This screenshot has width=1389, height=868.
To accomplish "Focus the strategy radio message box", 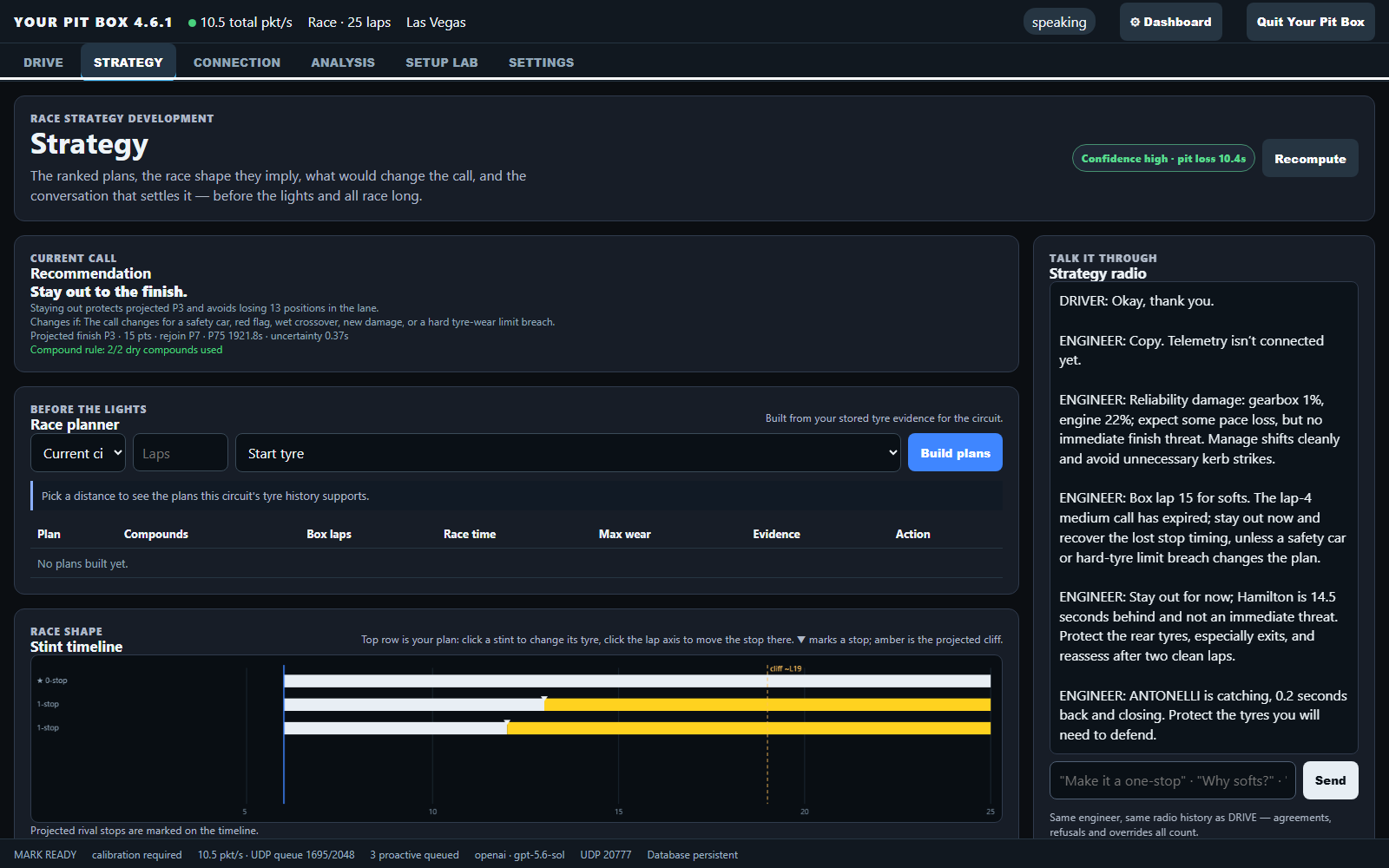I will point(1172,780).
